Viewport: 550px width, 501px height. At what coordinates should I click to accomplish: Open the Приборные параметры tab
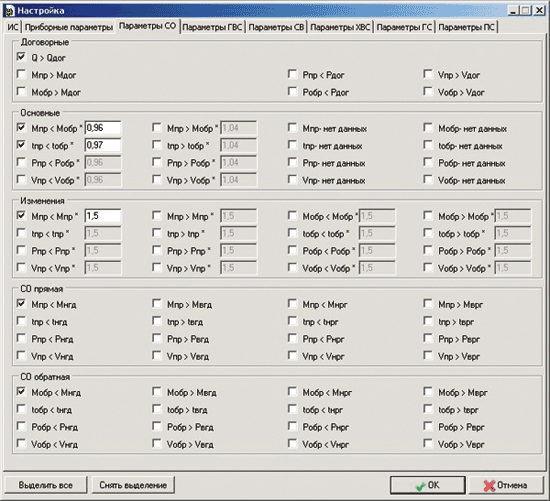pos(69,27)
